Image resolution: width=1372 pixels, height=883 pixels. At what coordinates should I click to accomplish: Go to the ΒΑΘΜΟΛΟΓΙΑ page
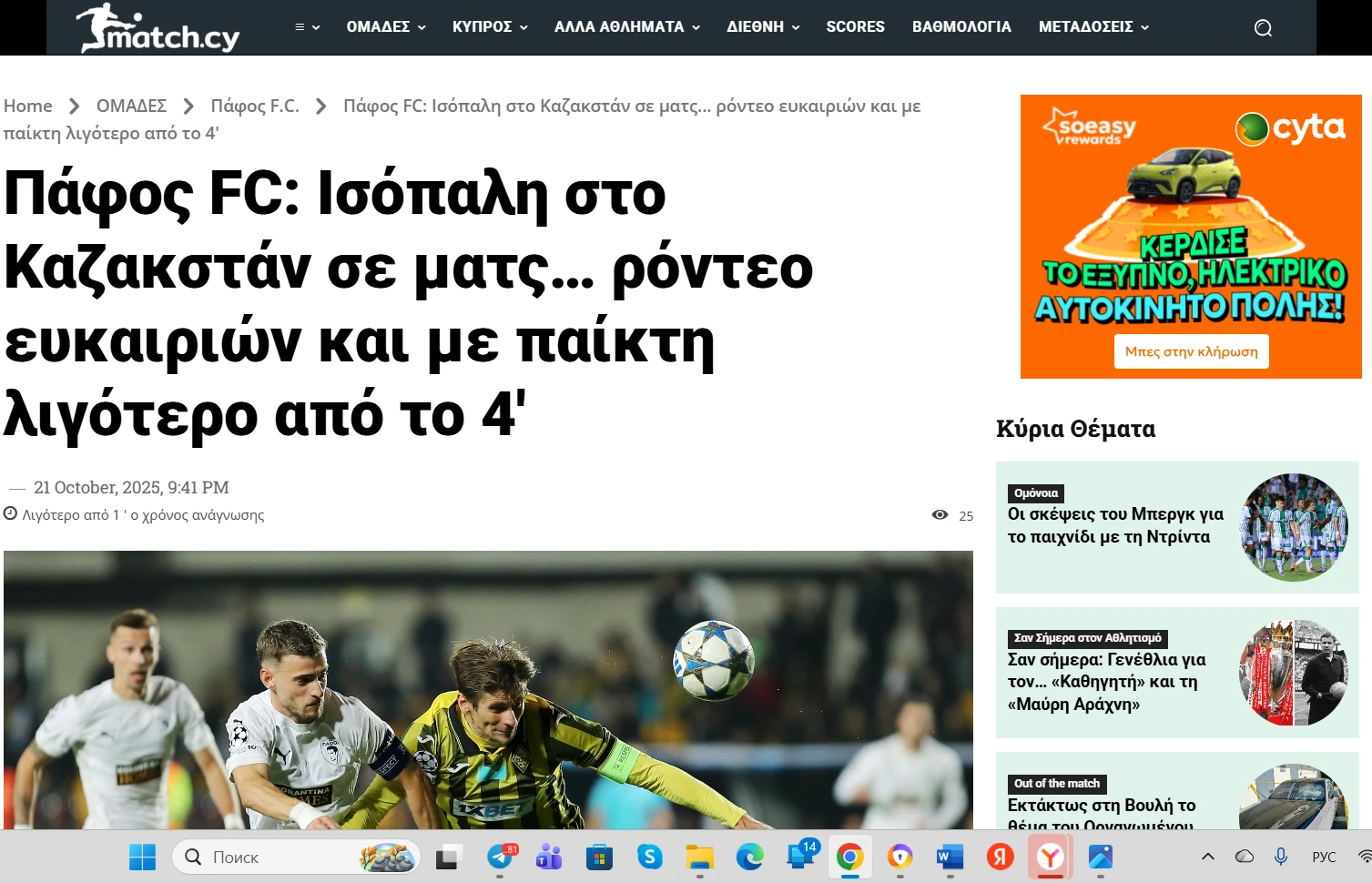[961, 27]
